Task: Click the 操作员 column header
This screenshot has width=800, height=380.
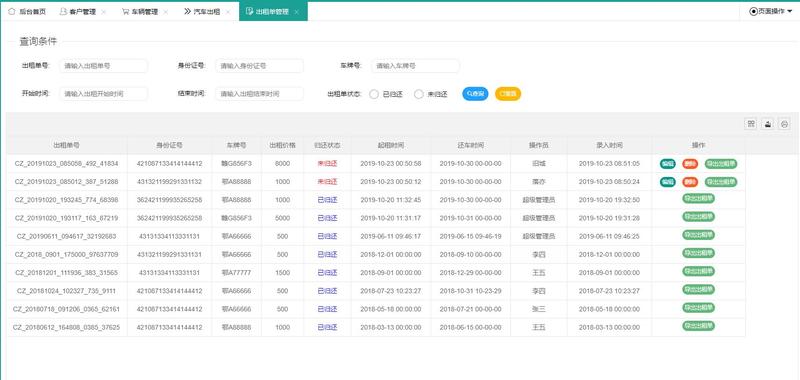Action: coord(539,145)
